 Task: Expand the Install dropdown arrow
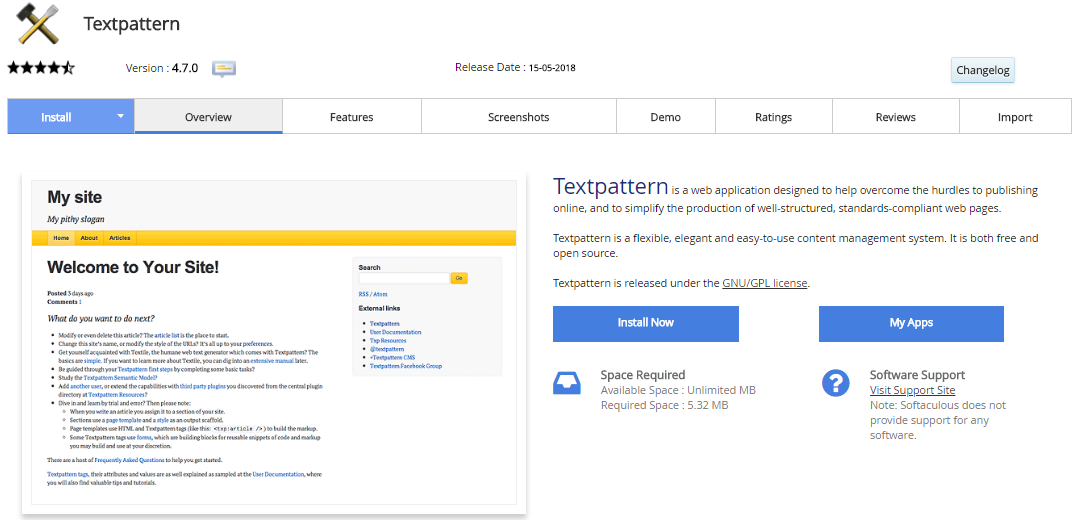(120, 116)
